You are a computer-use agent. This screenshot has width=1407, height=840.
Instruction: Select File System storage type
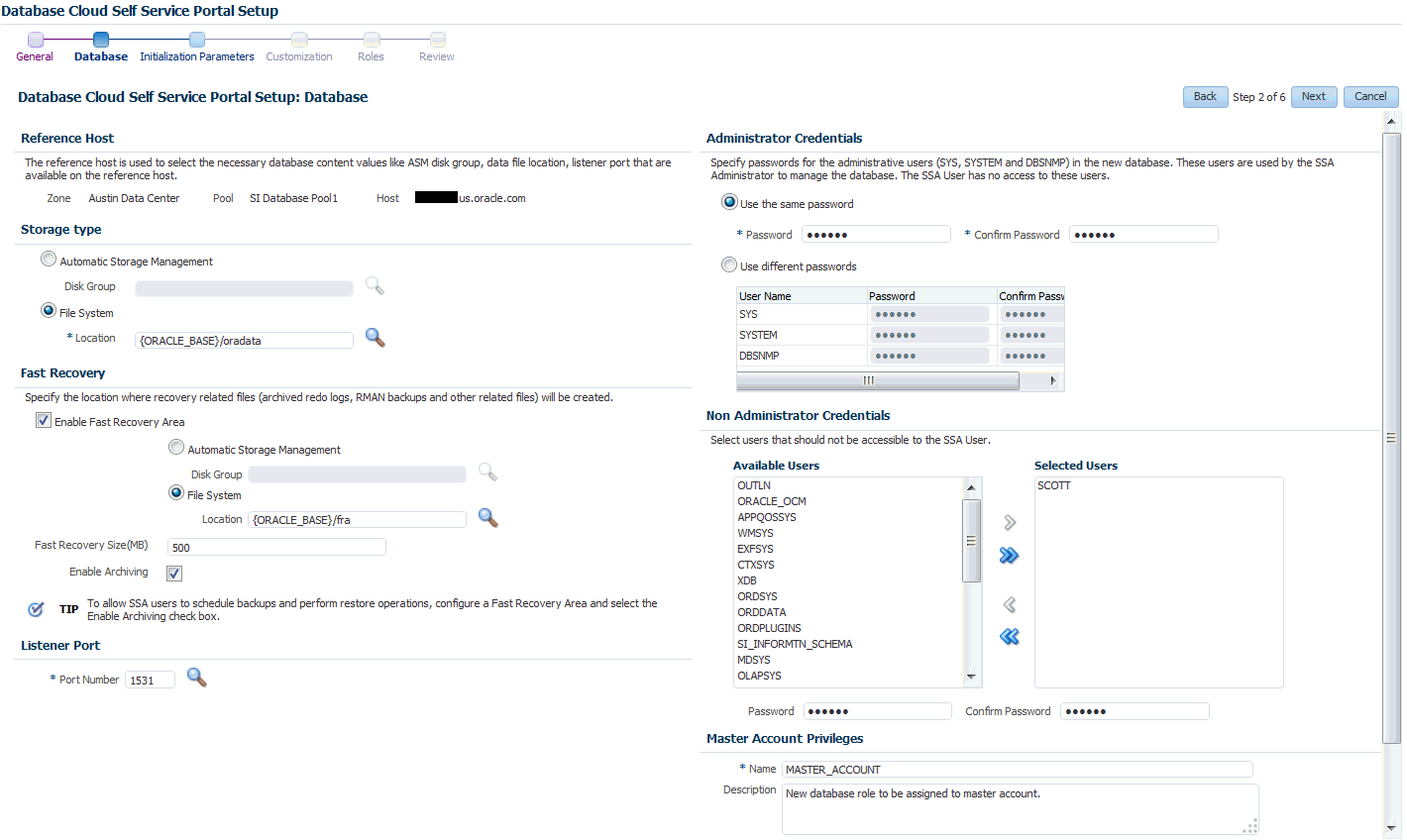[x=49, y=311]
